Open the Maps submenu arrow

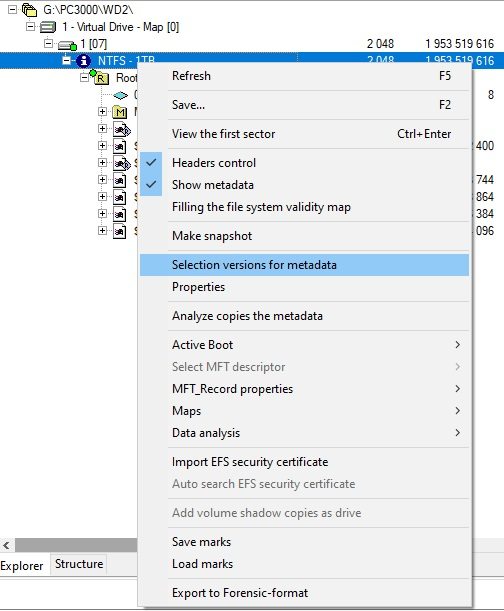point(458,411)
